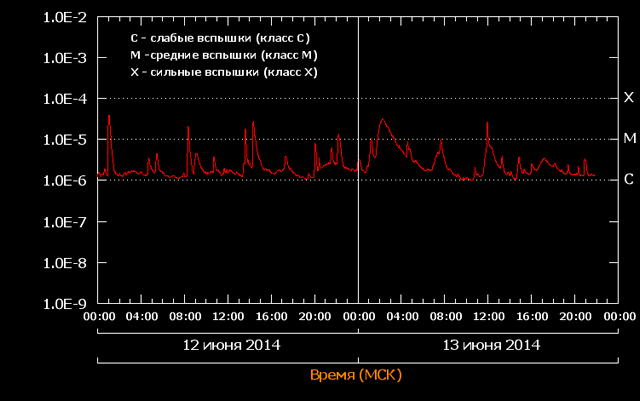
Task: Click the 08:00 tick label under 12 июня
Action: click(185, 317)
